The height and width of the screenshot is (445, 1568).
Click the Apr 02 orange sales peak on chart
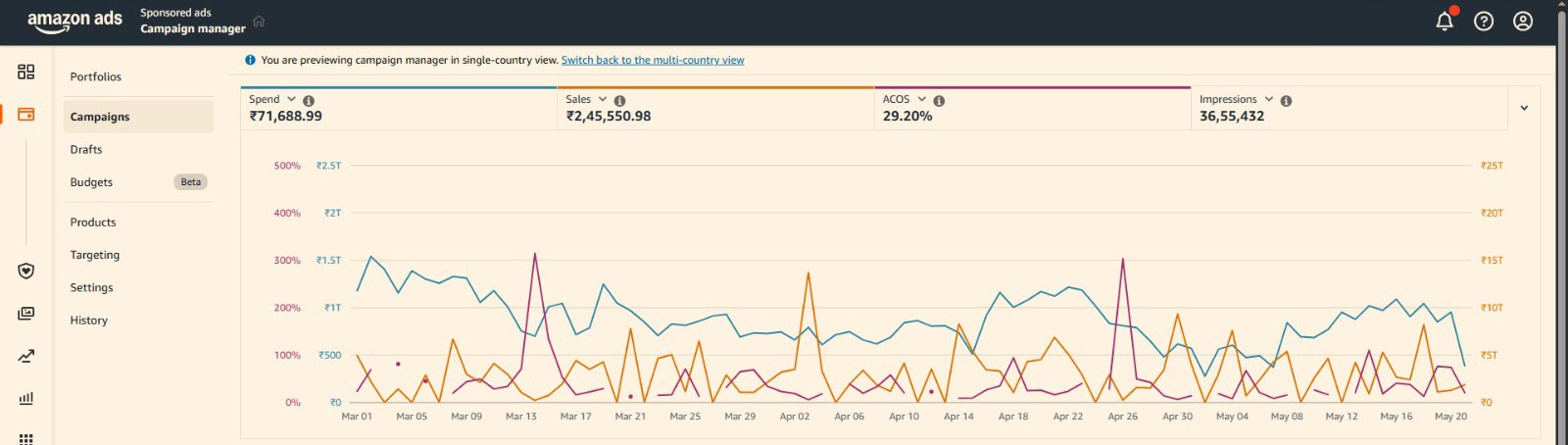coord(808,272)
